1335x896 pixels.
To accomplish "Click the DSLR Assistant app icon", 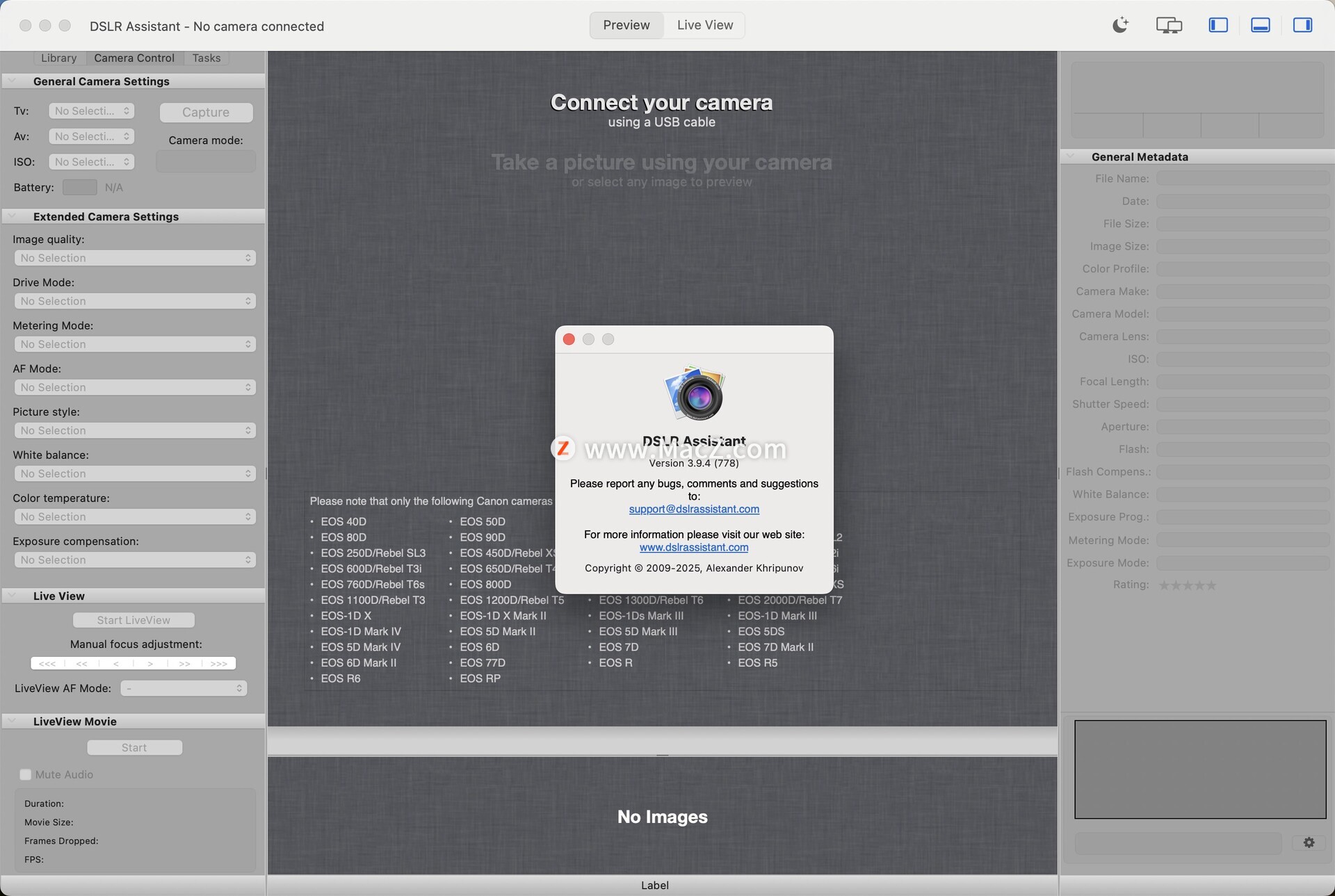I will pos(695,393).
